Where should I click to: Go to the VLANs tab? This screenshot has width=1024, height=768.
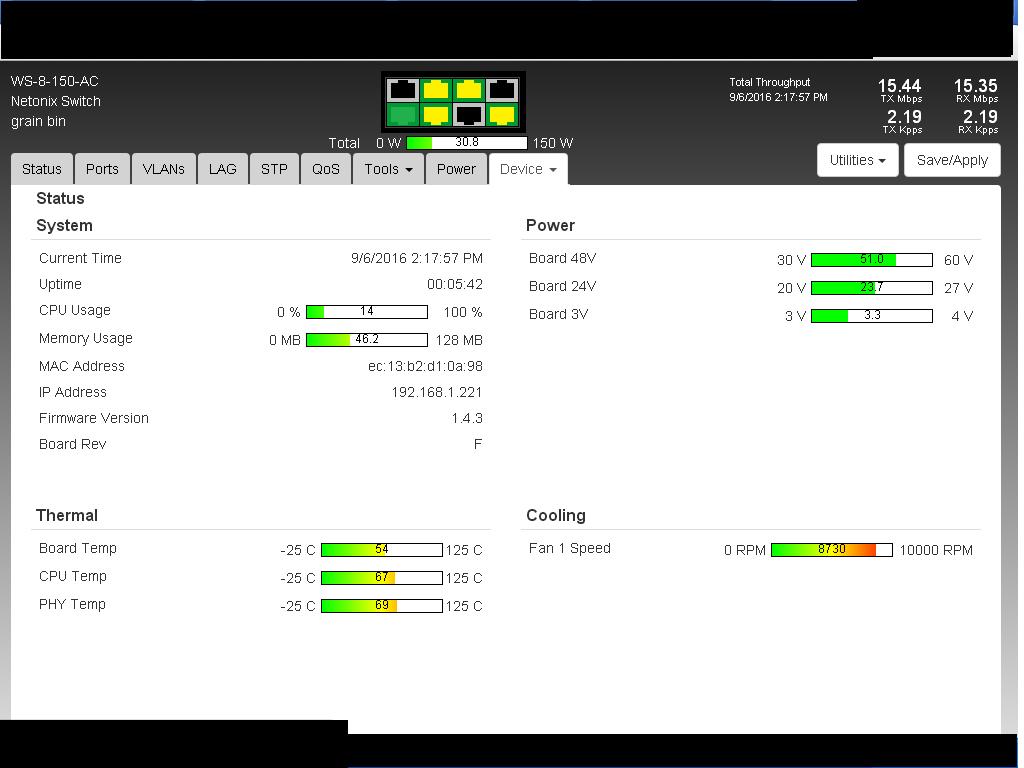163,169
